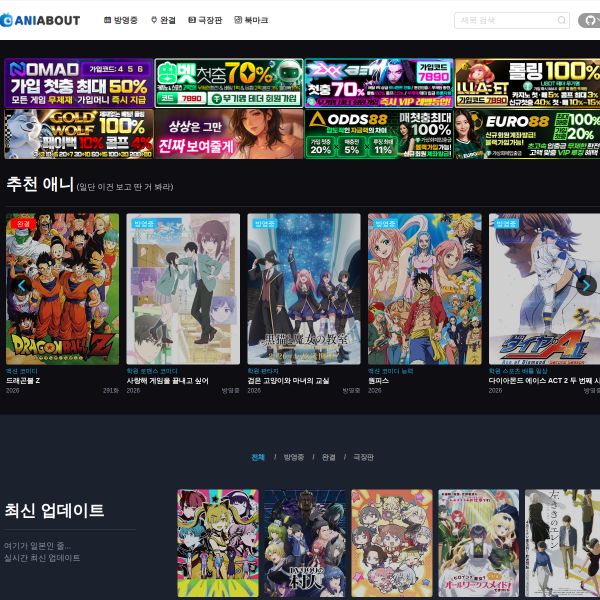The height and width of the screenshot is (600, 600).
Task: Slide carousel to previous with left arrow
Action: (21, 285)
